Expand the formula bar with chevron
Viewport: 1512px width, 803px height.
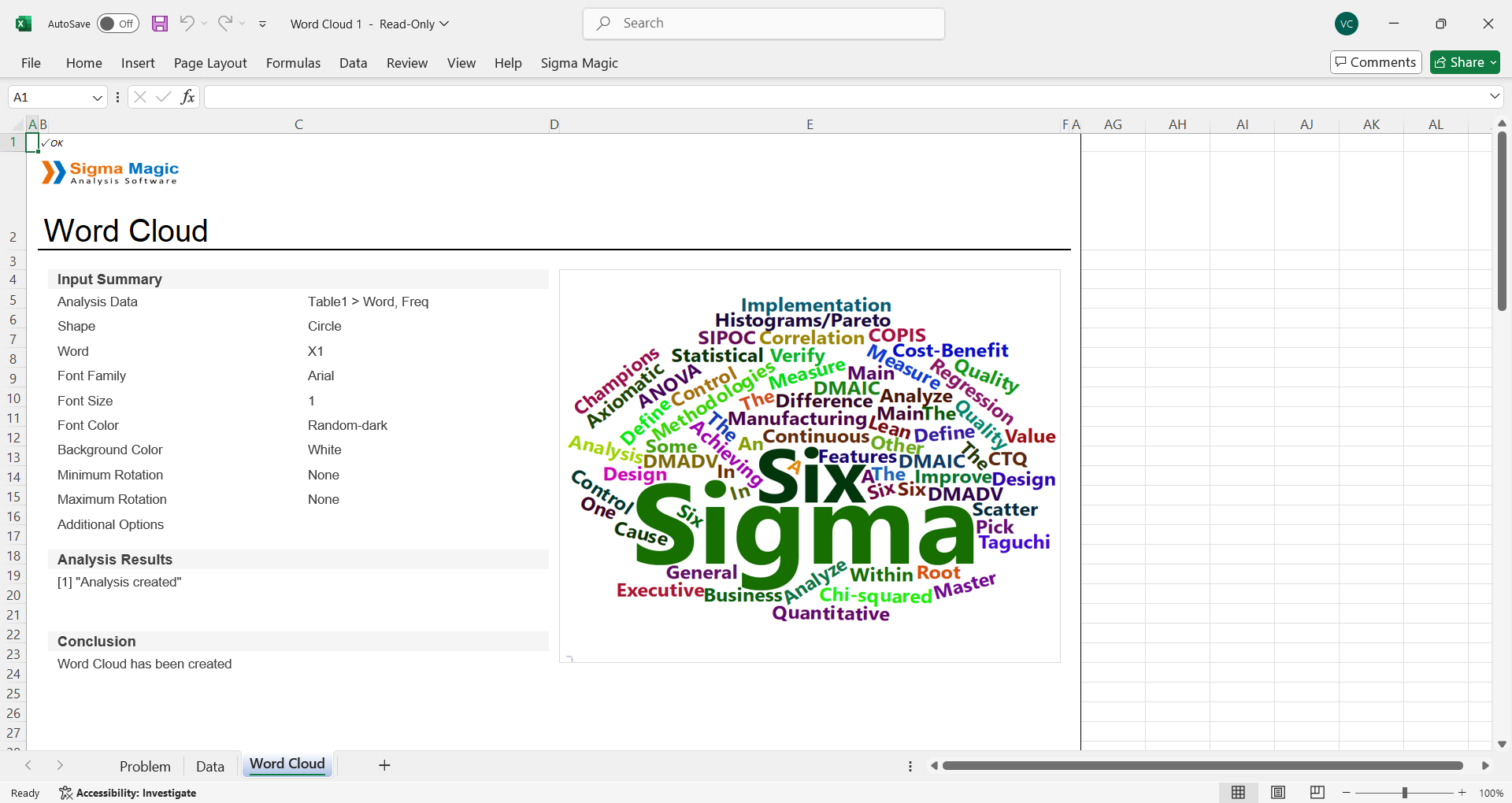click(1494, 96)
